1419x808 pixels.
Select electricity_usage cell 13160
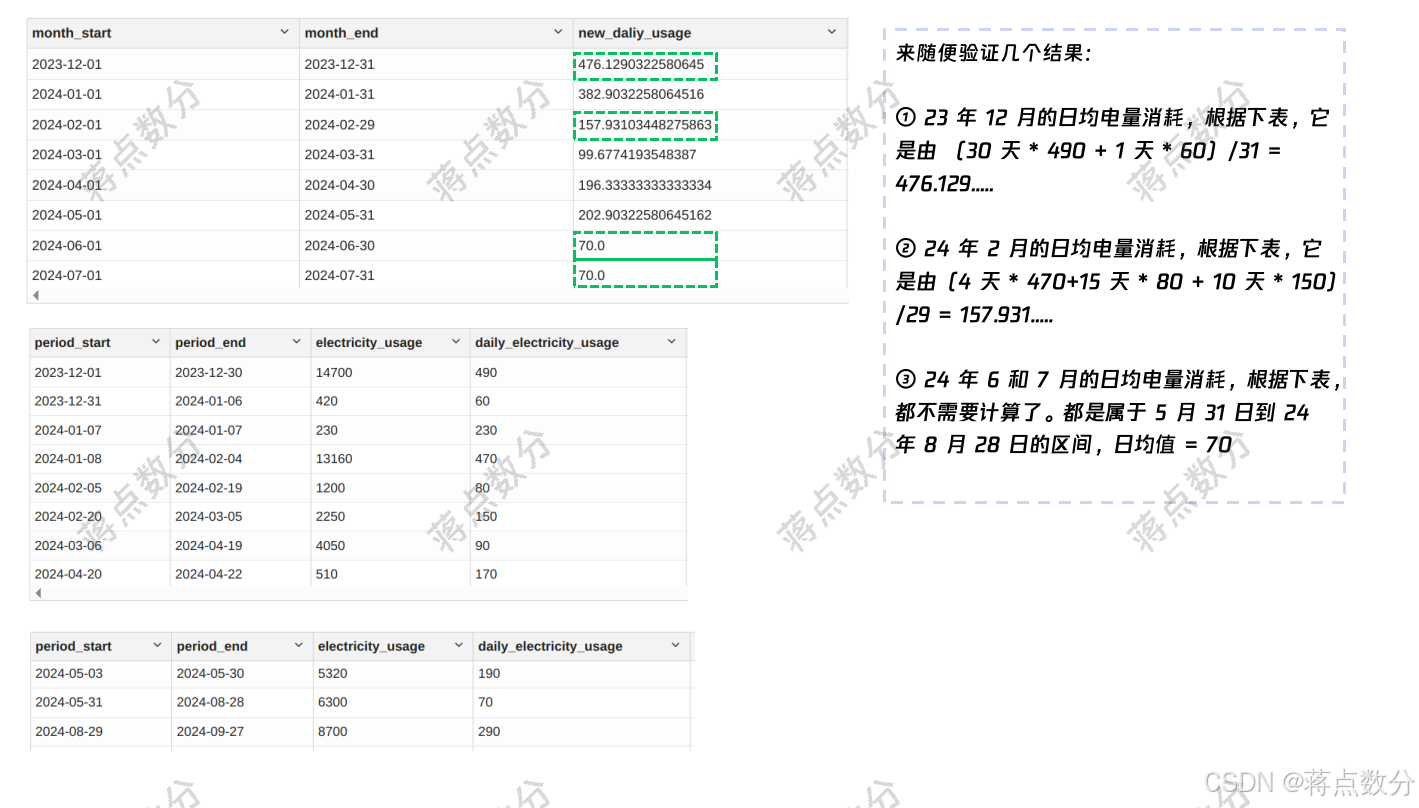tap(390, 459)
